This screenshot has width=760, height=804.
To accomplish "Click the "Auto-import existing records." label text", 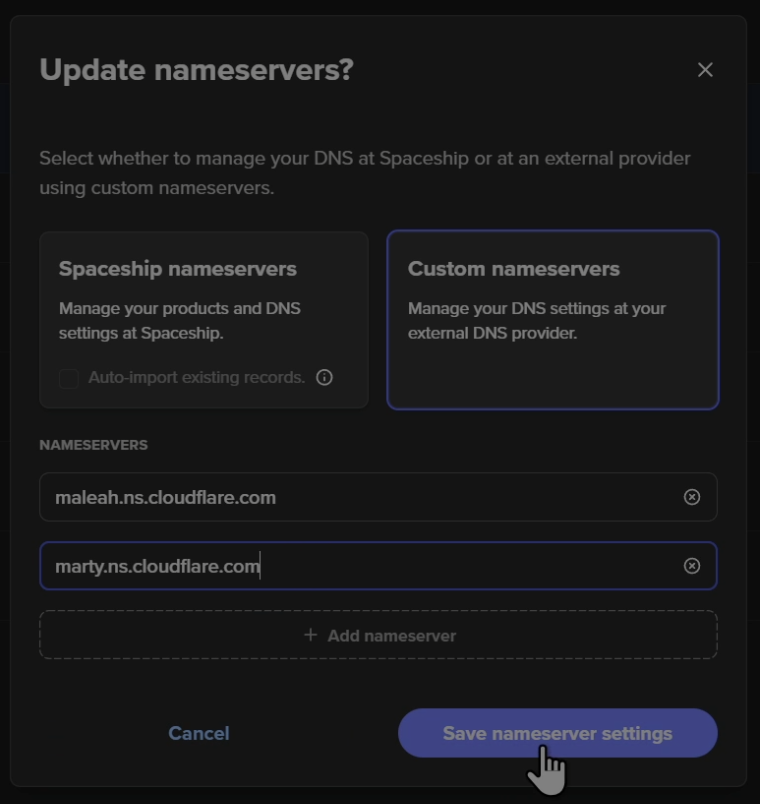I will click(197, 378).
